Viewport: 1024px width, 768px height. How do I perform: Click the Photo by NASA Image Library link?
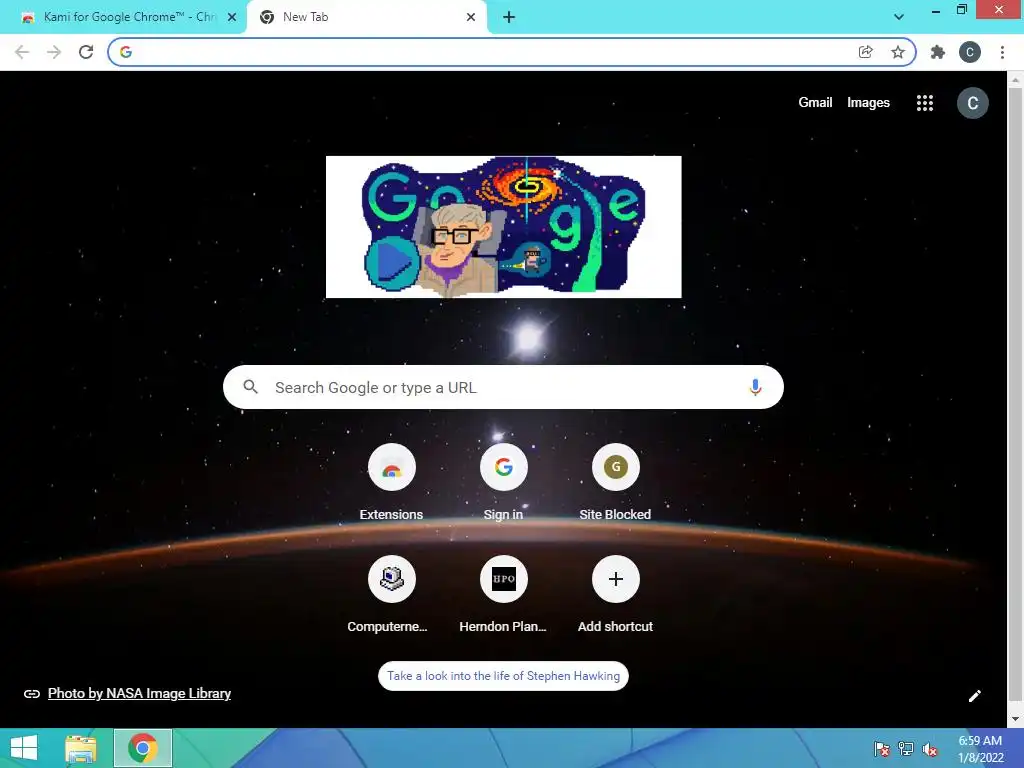(x=139, y=694)
